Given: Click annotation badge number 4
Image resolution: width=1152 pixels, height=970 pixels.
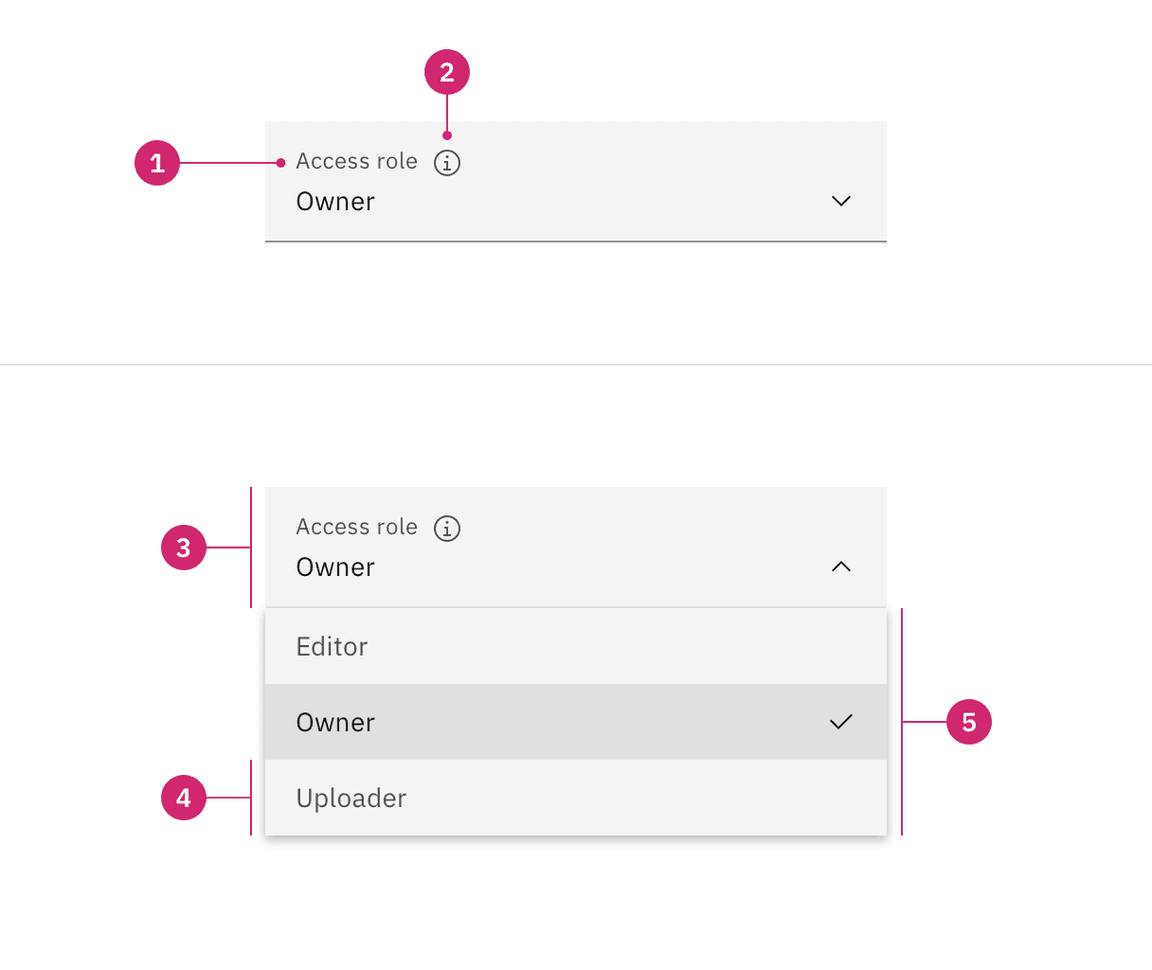Looking at the screenshot, I should tap(183, 798).
